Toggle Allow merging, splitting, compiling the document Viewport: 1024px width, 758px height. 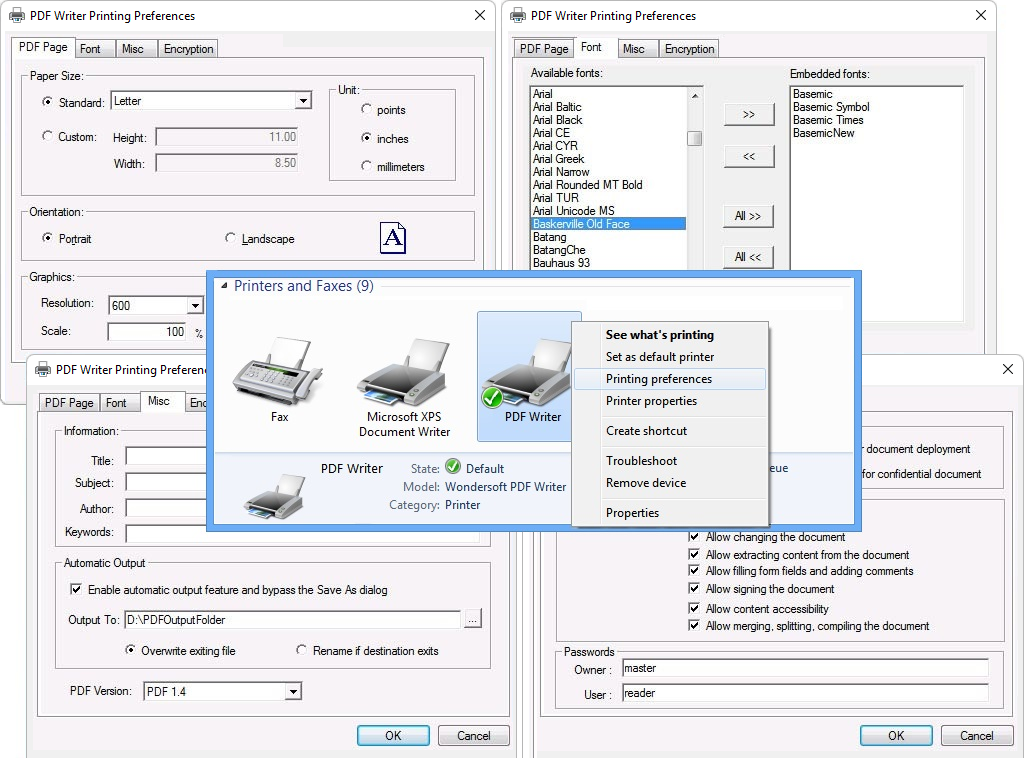694,625
